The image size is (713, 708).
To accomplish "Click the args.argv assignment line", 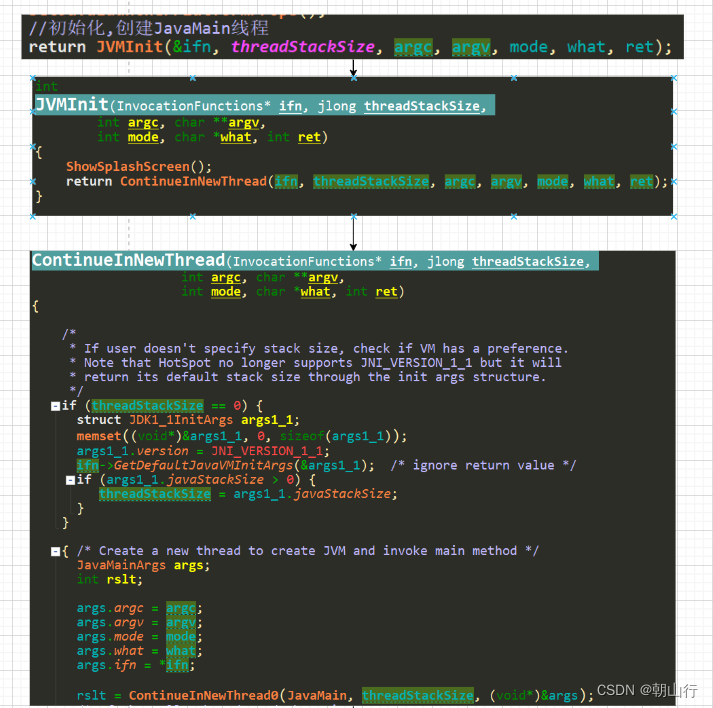I will (x=139, y=623).
